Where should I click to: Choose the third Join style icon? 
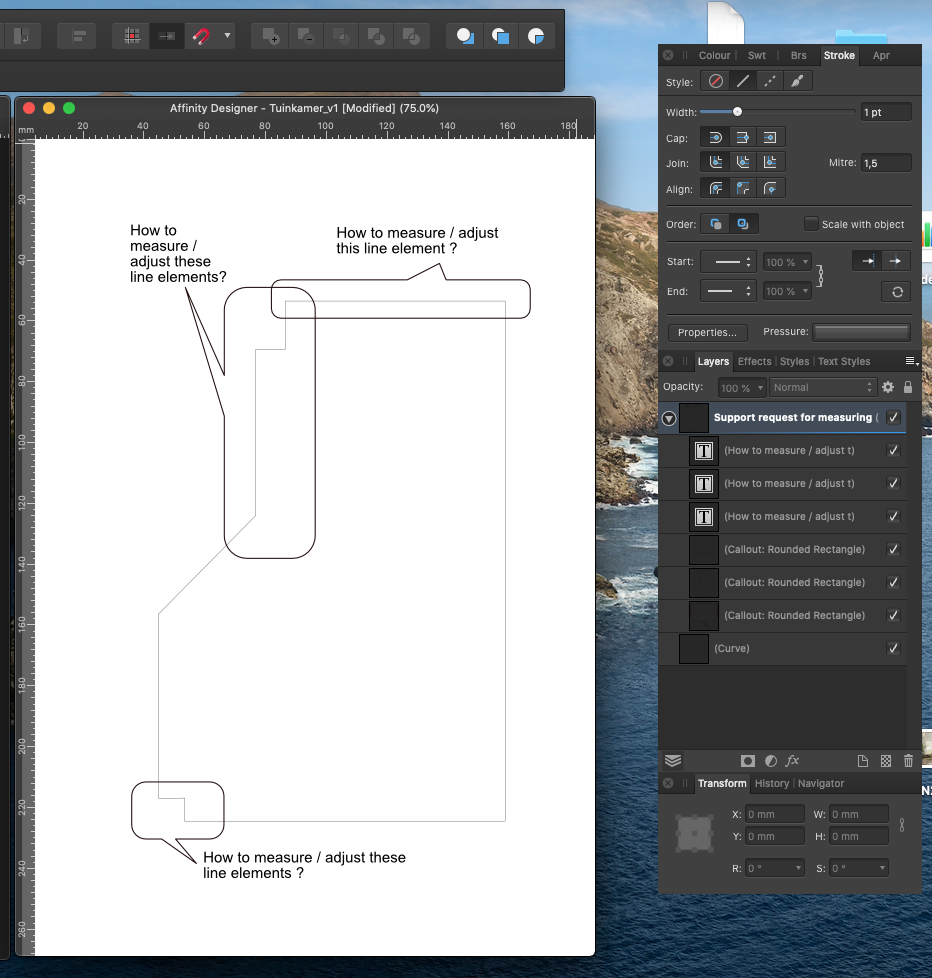tap(770, 162)
